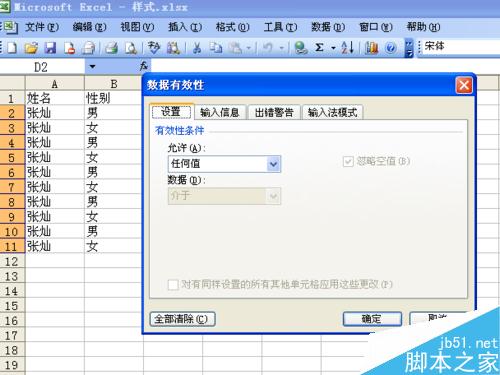The image size is (500, 375).
Task: Open the 插入(I) menu
Action: click(185, 27)
